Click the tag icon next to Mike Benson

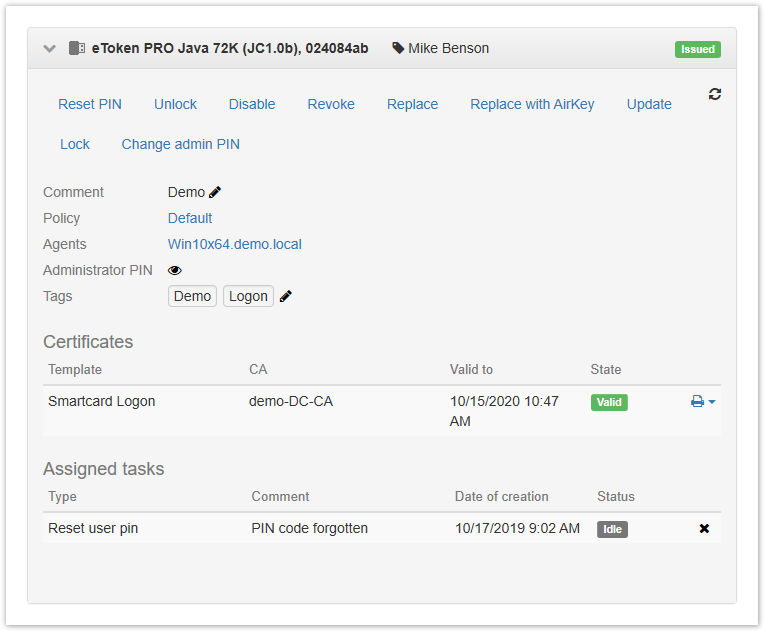click(398, 48)
